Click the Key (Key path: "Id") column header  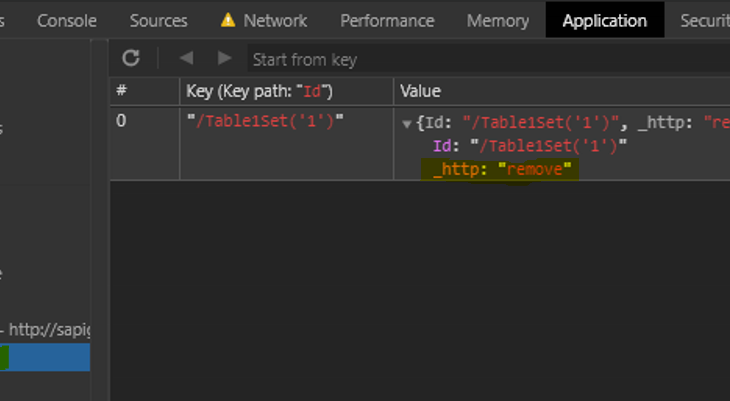click(x=286, y=91)
